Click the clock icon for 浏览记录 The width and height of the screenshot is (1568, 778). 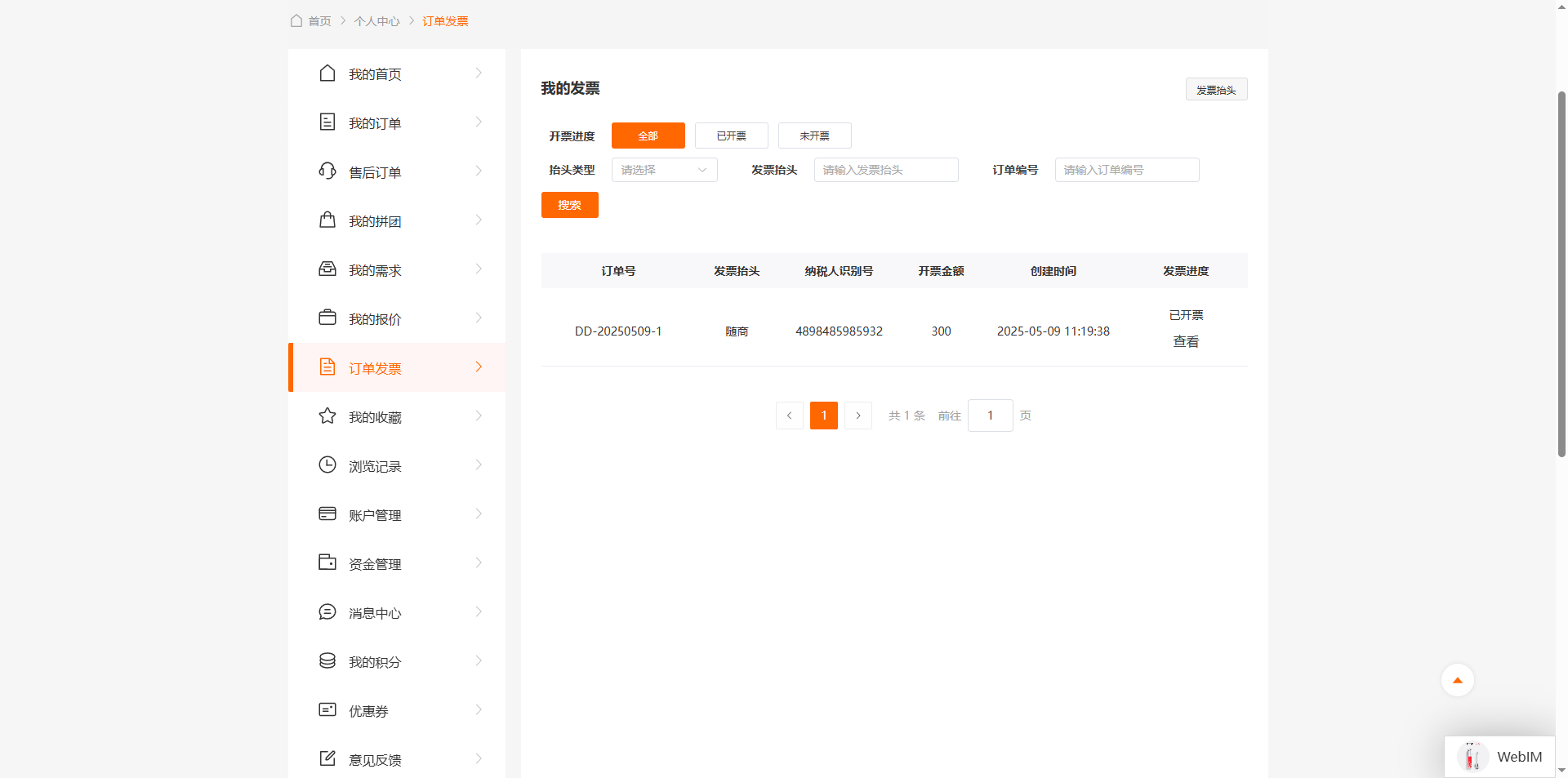click(327, 465)
